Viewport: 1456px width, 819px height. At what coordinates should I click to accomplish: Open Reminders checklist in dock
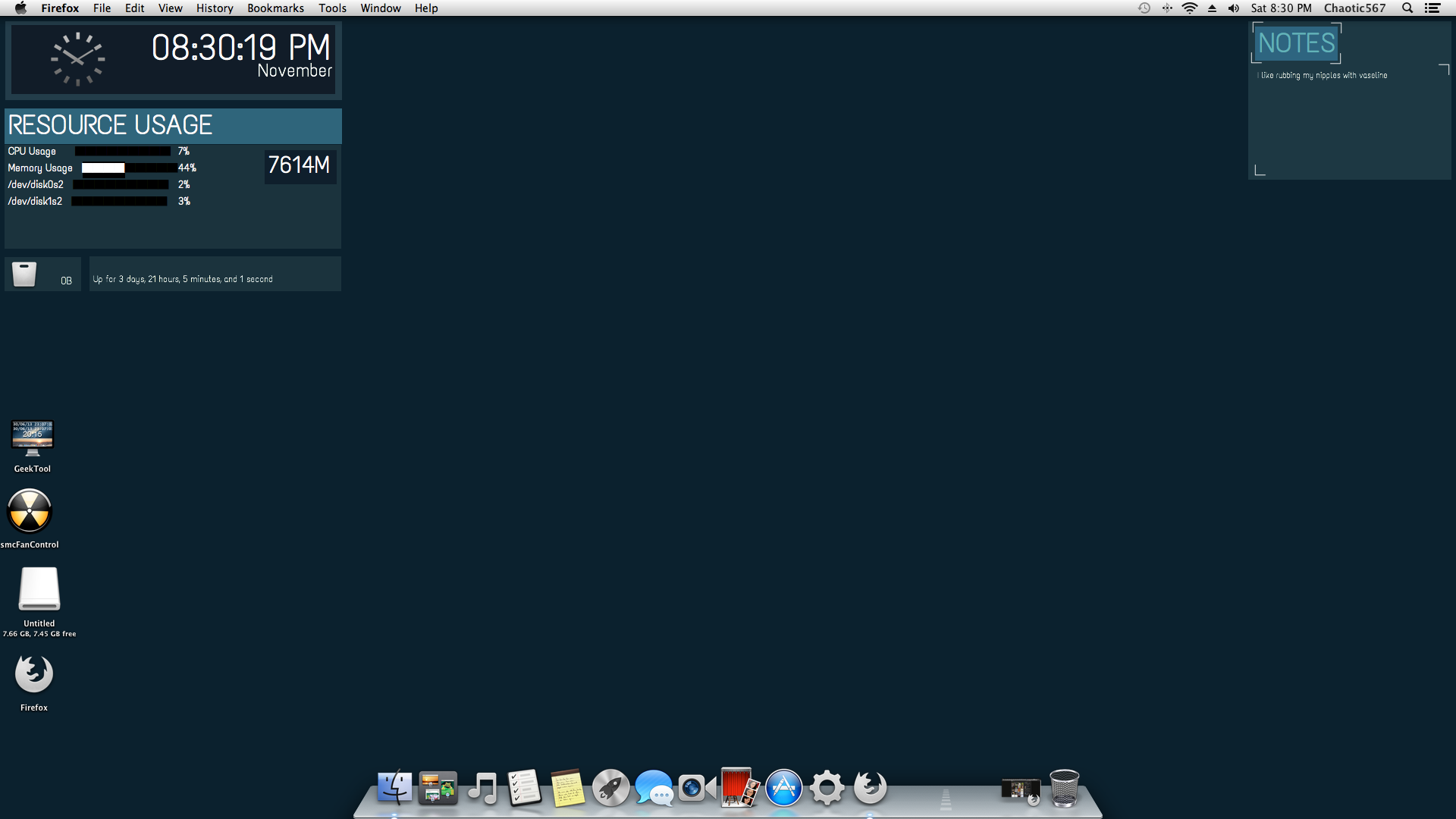(x=524, y=789)
